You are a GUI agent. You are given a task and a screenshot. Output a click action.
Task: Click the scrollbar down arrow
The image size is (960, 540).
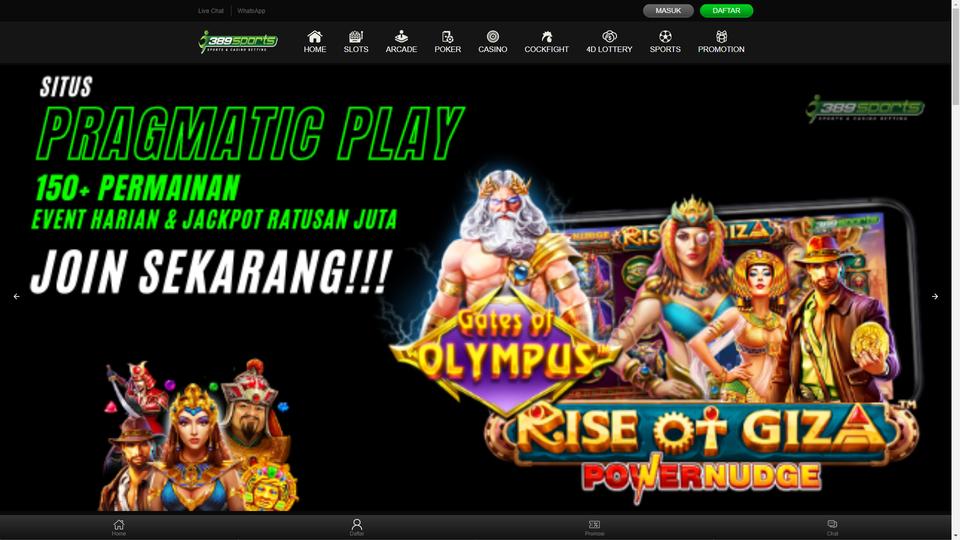tap(956, 536)
